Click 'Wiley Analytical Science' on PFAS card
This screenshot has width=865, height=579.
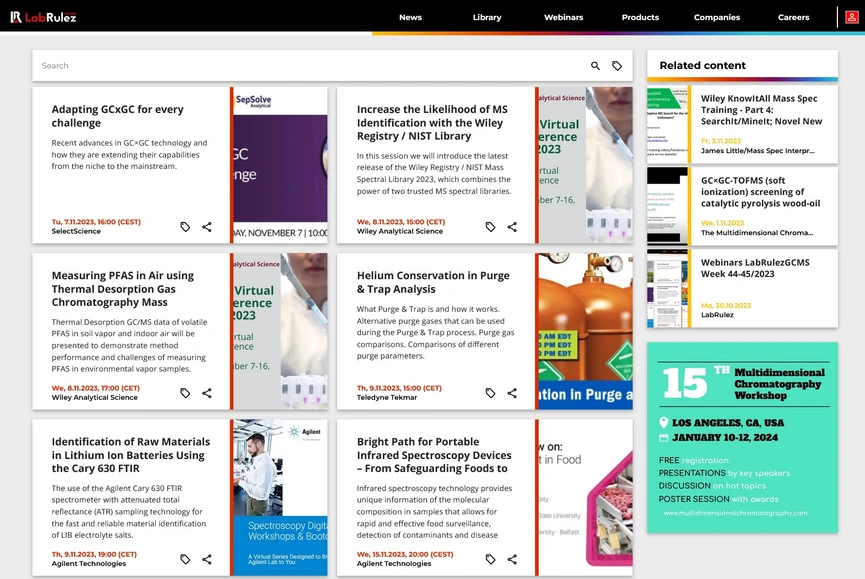tap(94, 397)
